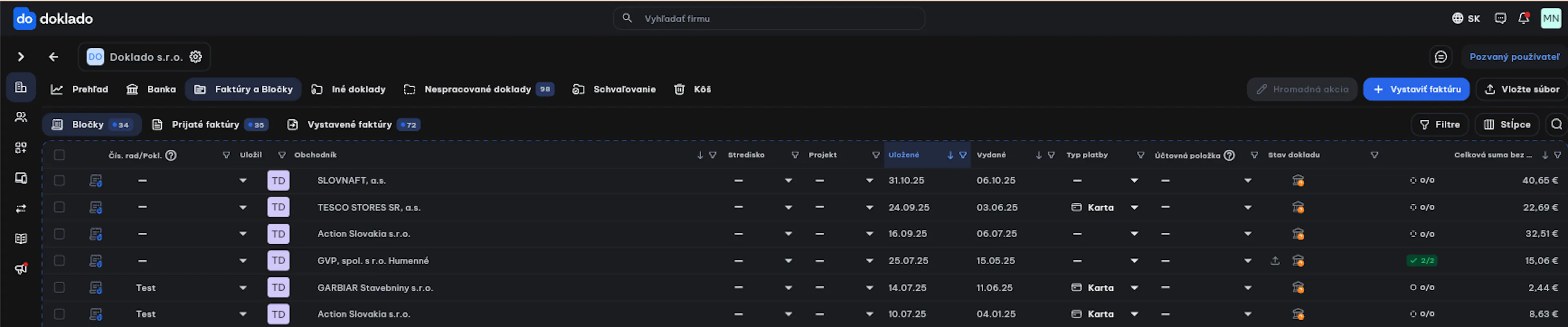Image resolution: width=1568 pixels, height=327 pixels.
Task: Click the 2/2 approval status badge in GVP row
Action: [x=1421, y=261]
